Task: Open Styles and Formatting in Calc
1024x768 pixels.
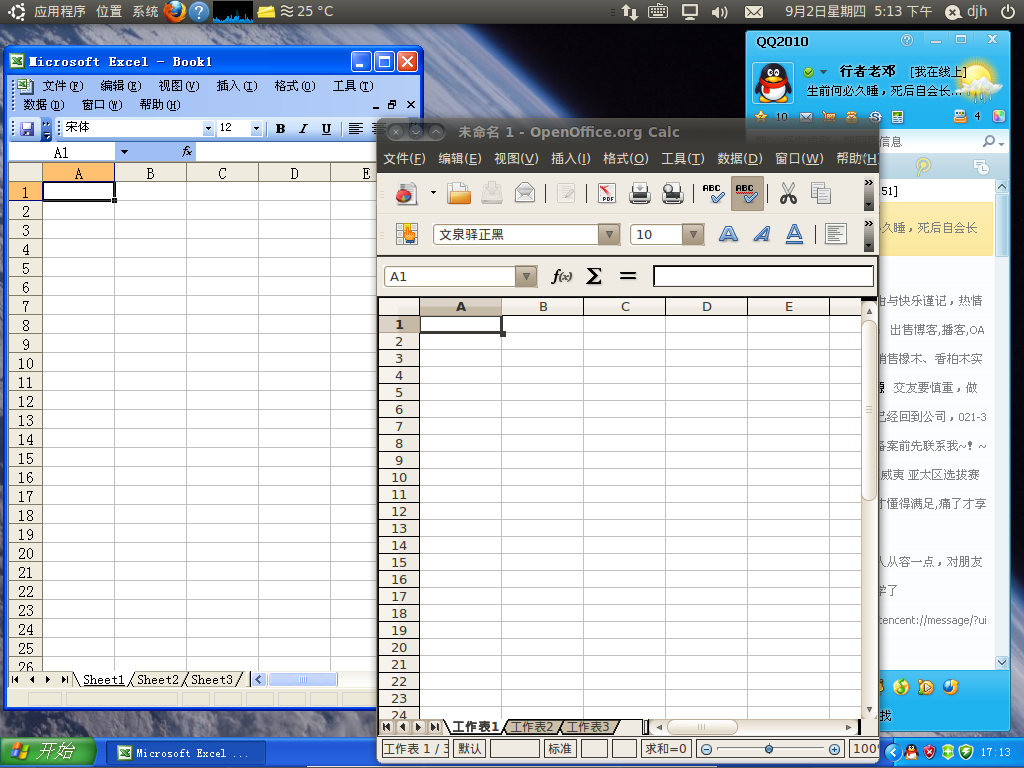Action: click(406, 234)
